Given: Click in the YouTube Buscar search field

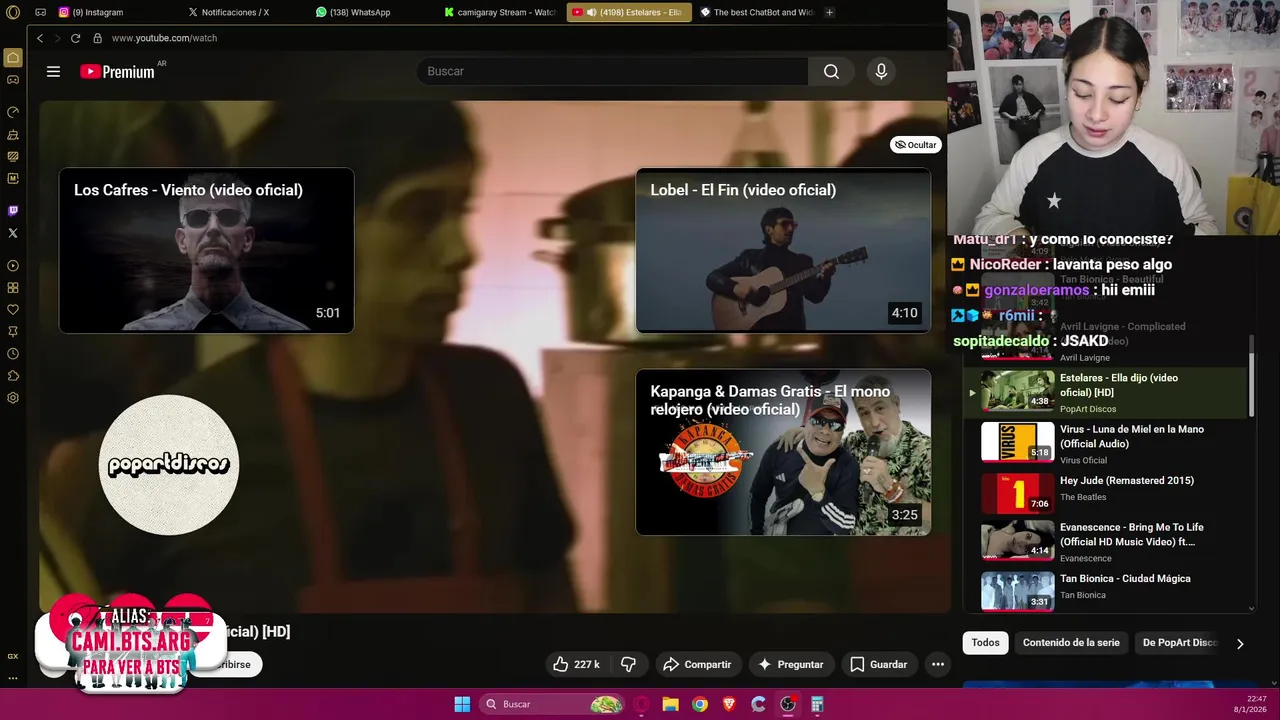Looking at the screenshot, I should tap(612, 71).
